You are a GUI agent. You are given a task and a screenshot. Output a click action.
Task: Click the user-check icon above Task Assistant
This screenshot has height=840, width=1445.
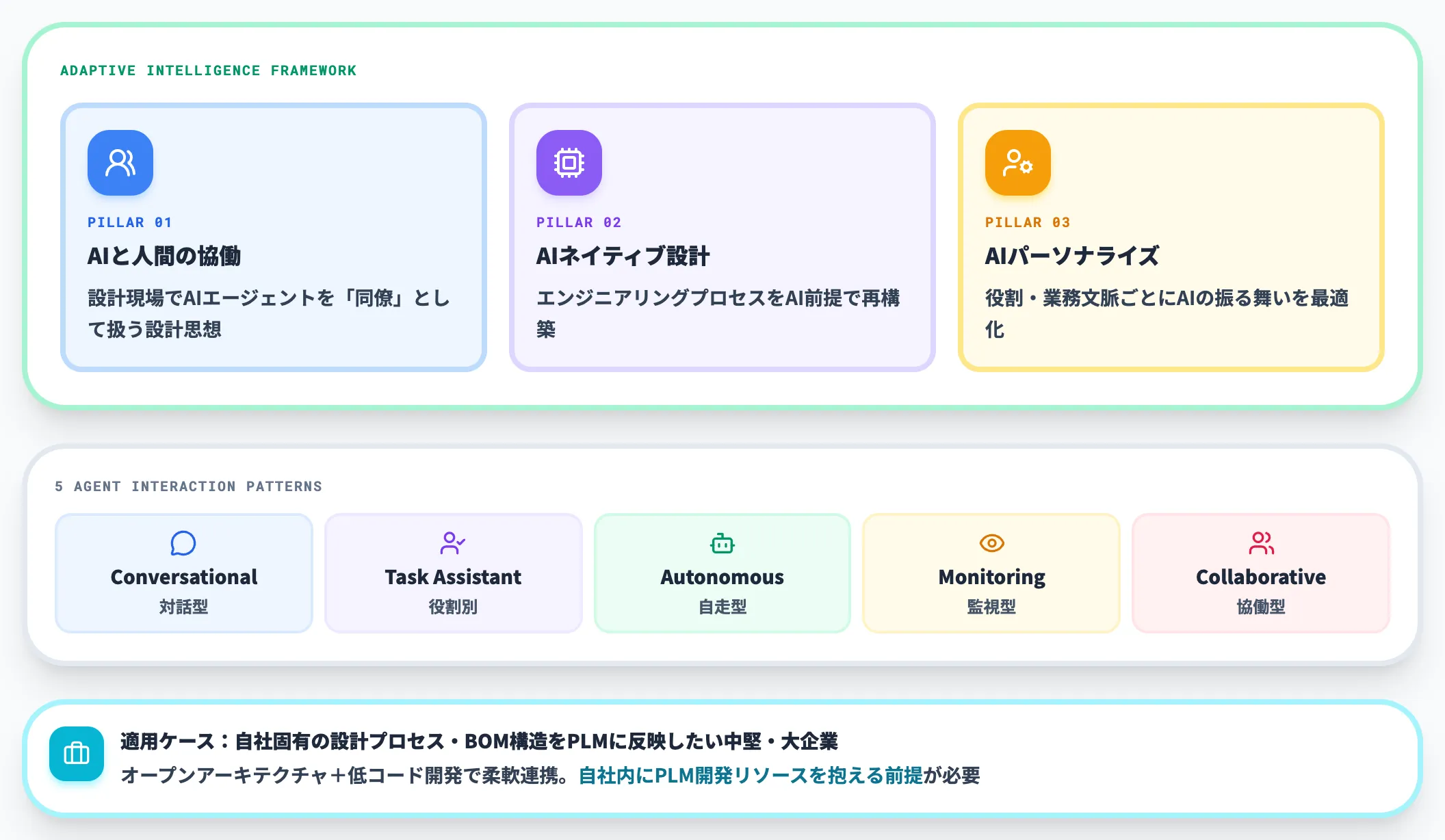(x=453, y=543)
